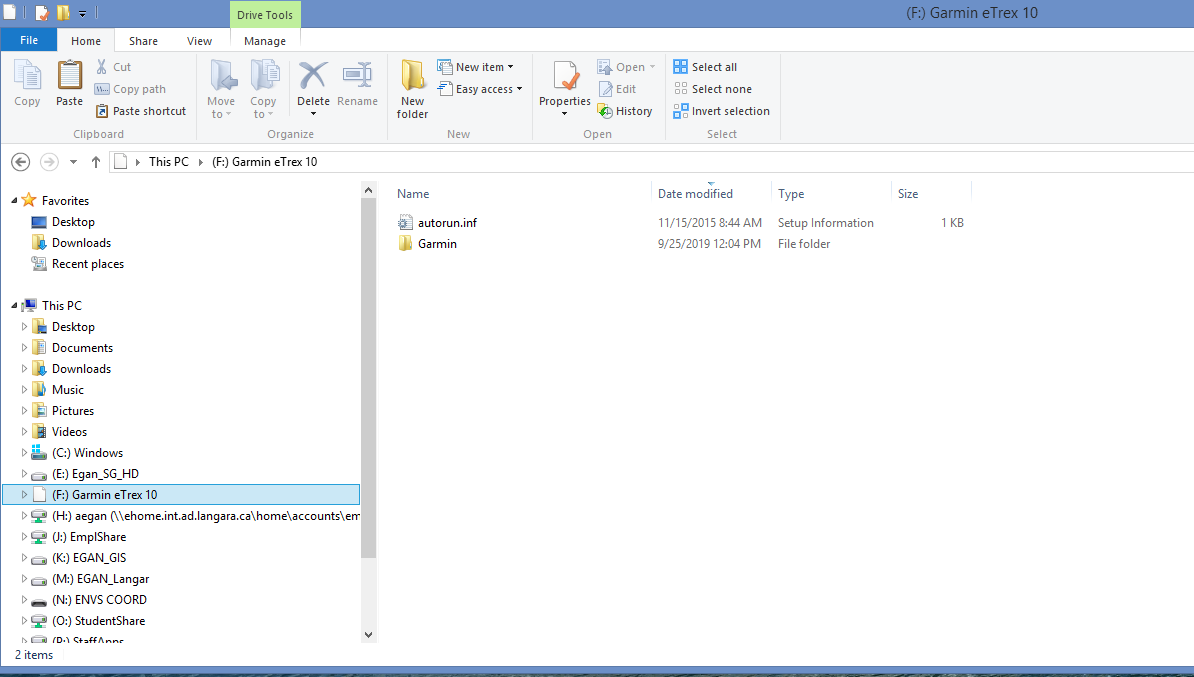Switch to the View ribbon tab
The width and height of the screenshot is (1194, 677).
tap(199, 41)
